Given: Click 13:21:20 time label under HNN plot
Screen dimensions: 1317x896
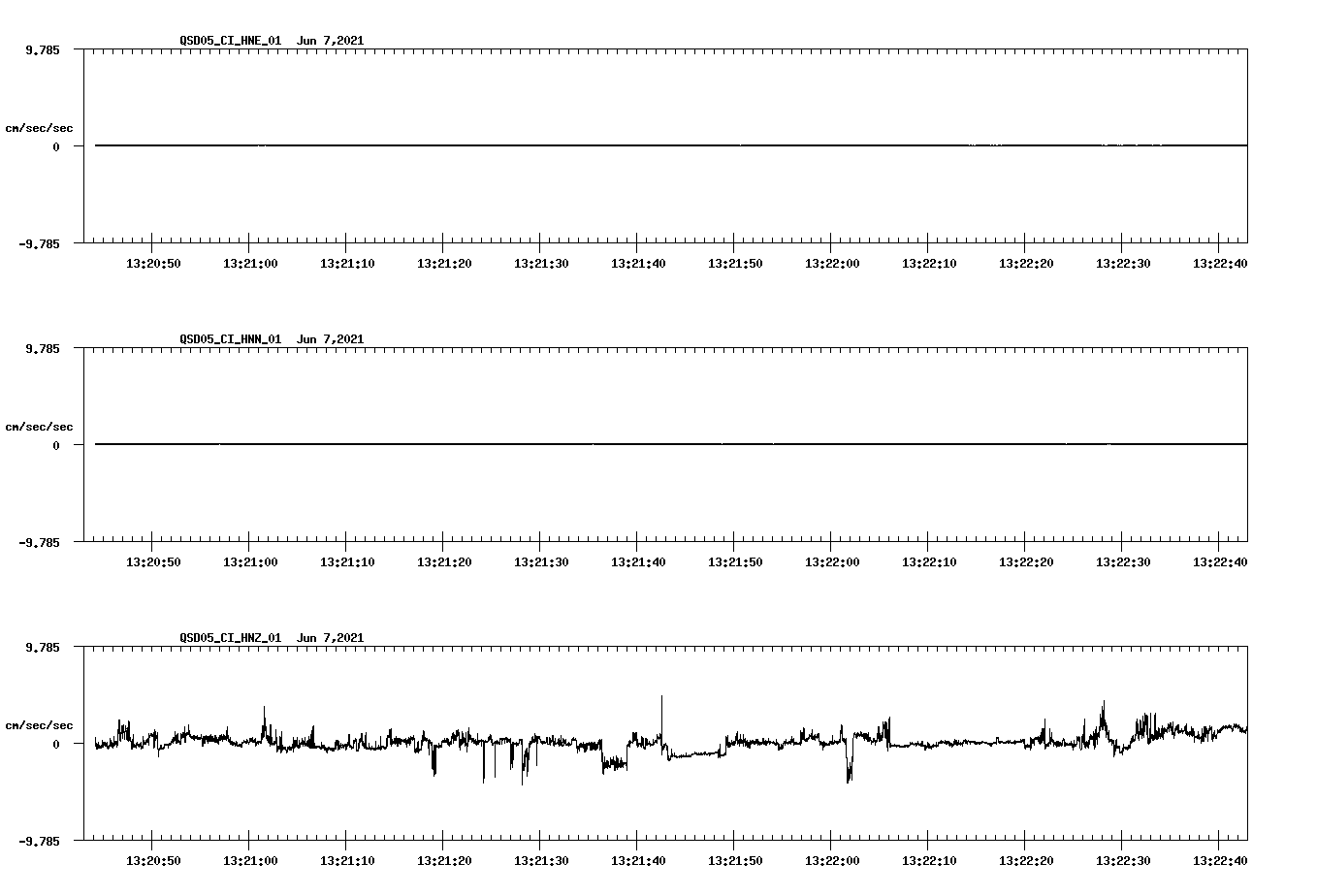Looking at the screenshot, I should point(444,562).
